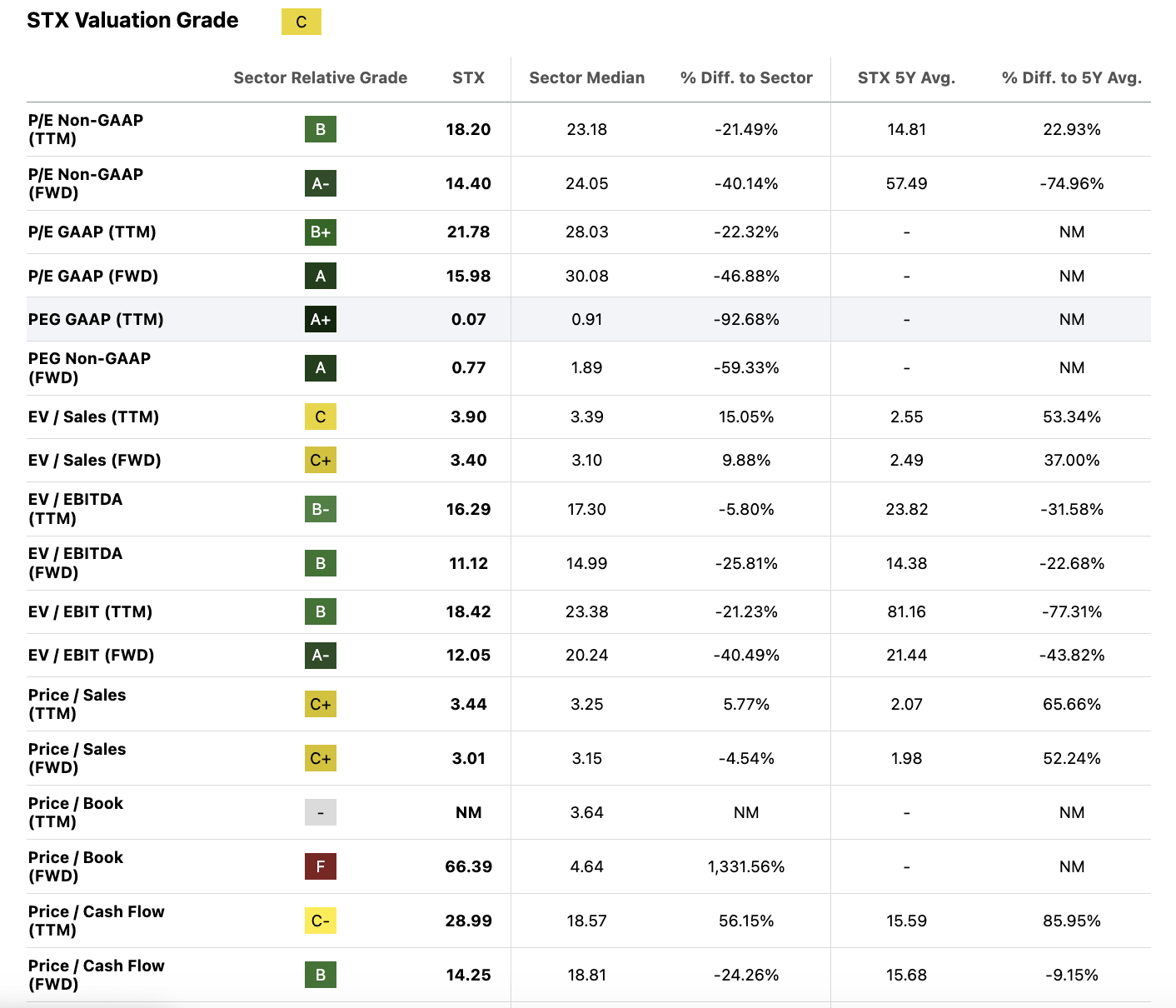This screenshot has width=1176, height=1008.
Task: Sort by the Sector Median column header
Action: click(586, 77)
